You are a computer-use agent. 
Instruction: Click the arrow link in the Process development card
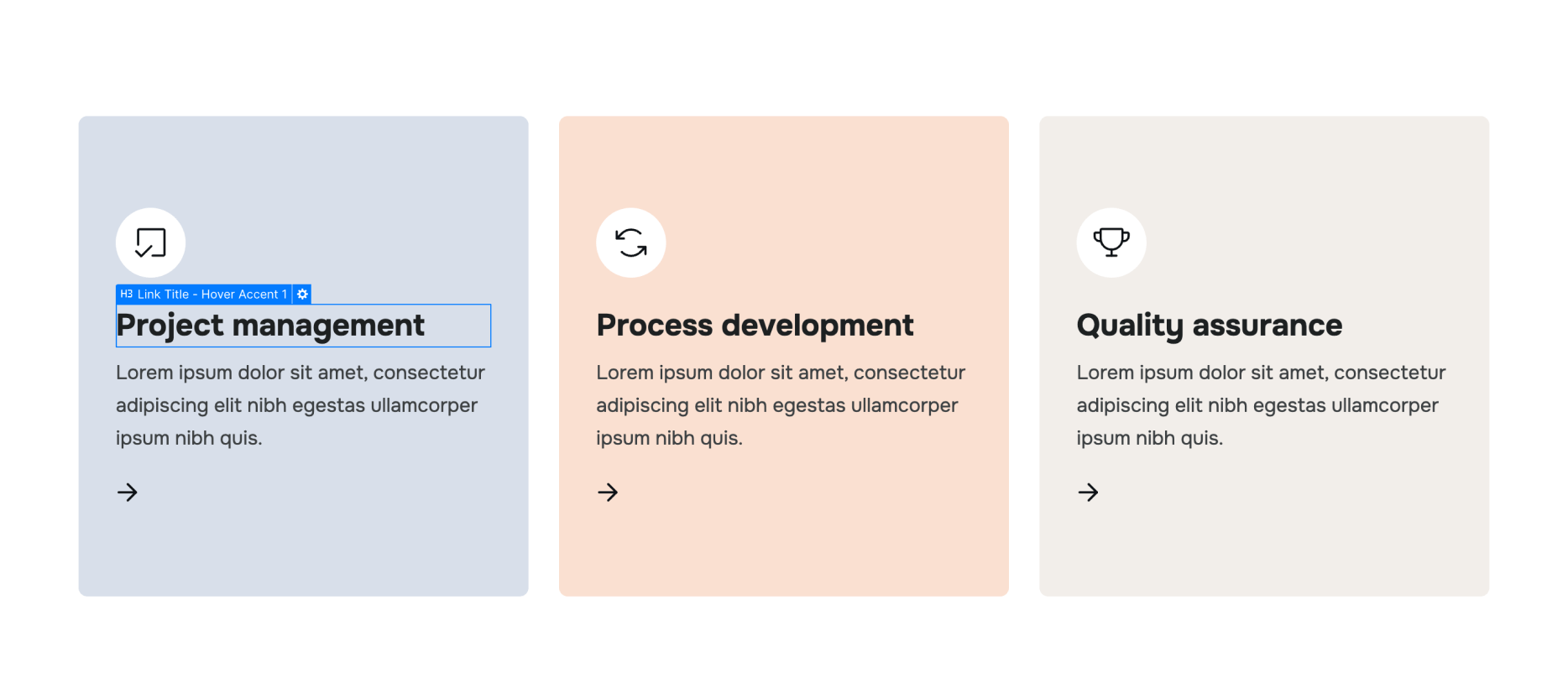607,493
